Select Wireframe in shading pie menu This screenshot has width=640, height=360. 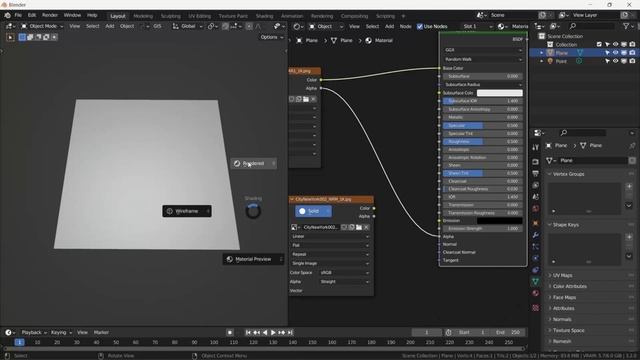pos(187,211)
